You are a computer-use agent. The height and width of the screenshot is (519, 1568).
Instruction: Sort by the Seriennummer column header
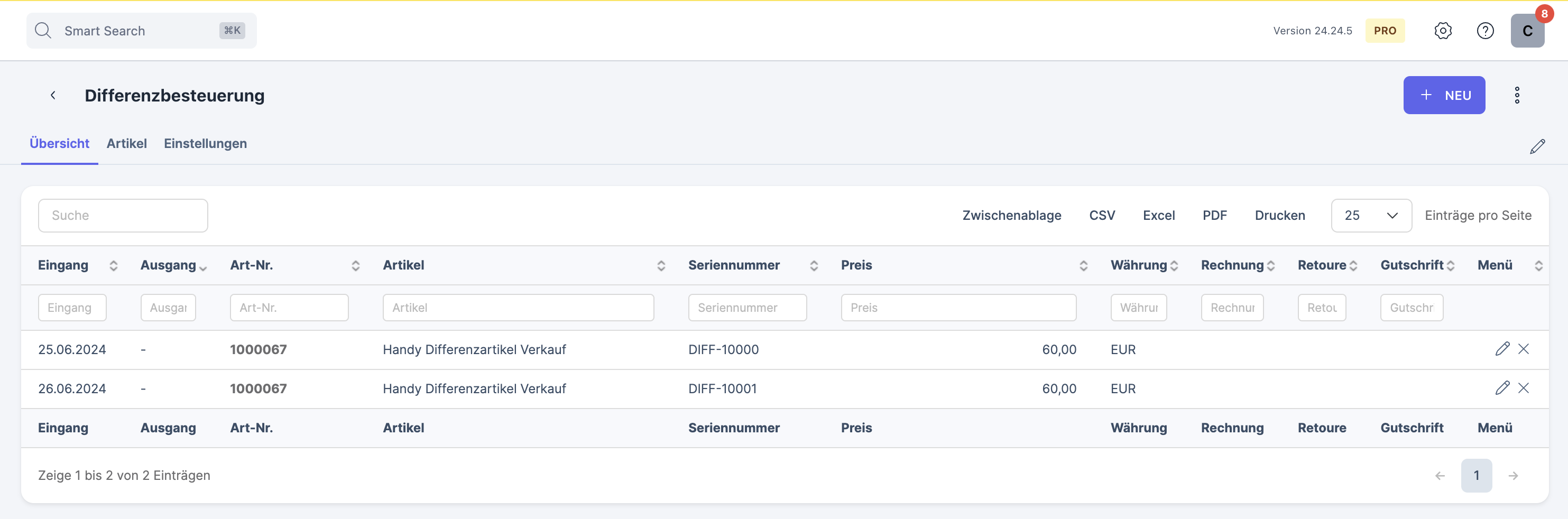coord(733,265)
